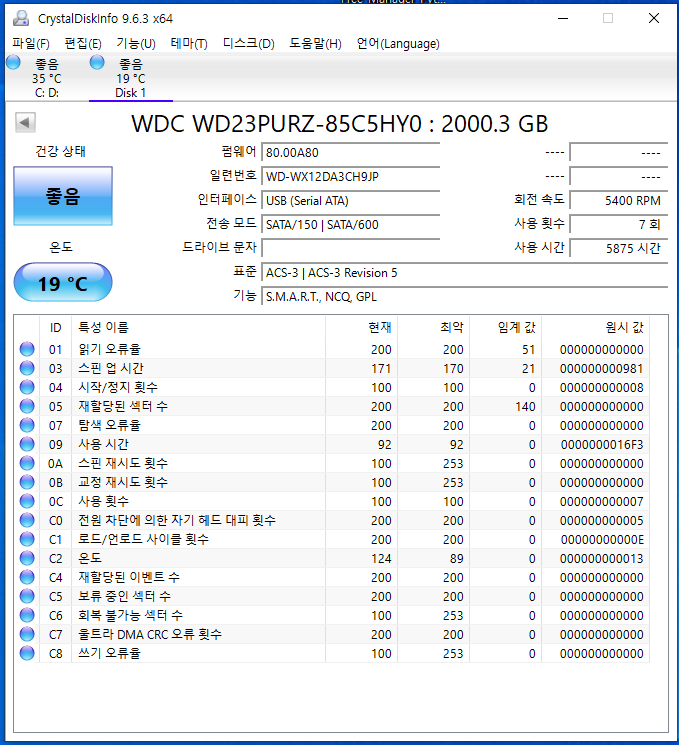
Task: Click the 19 °C temperature button
Action: [63, 283]
